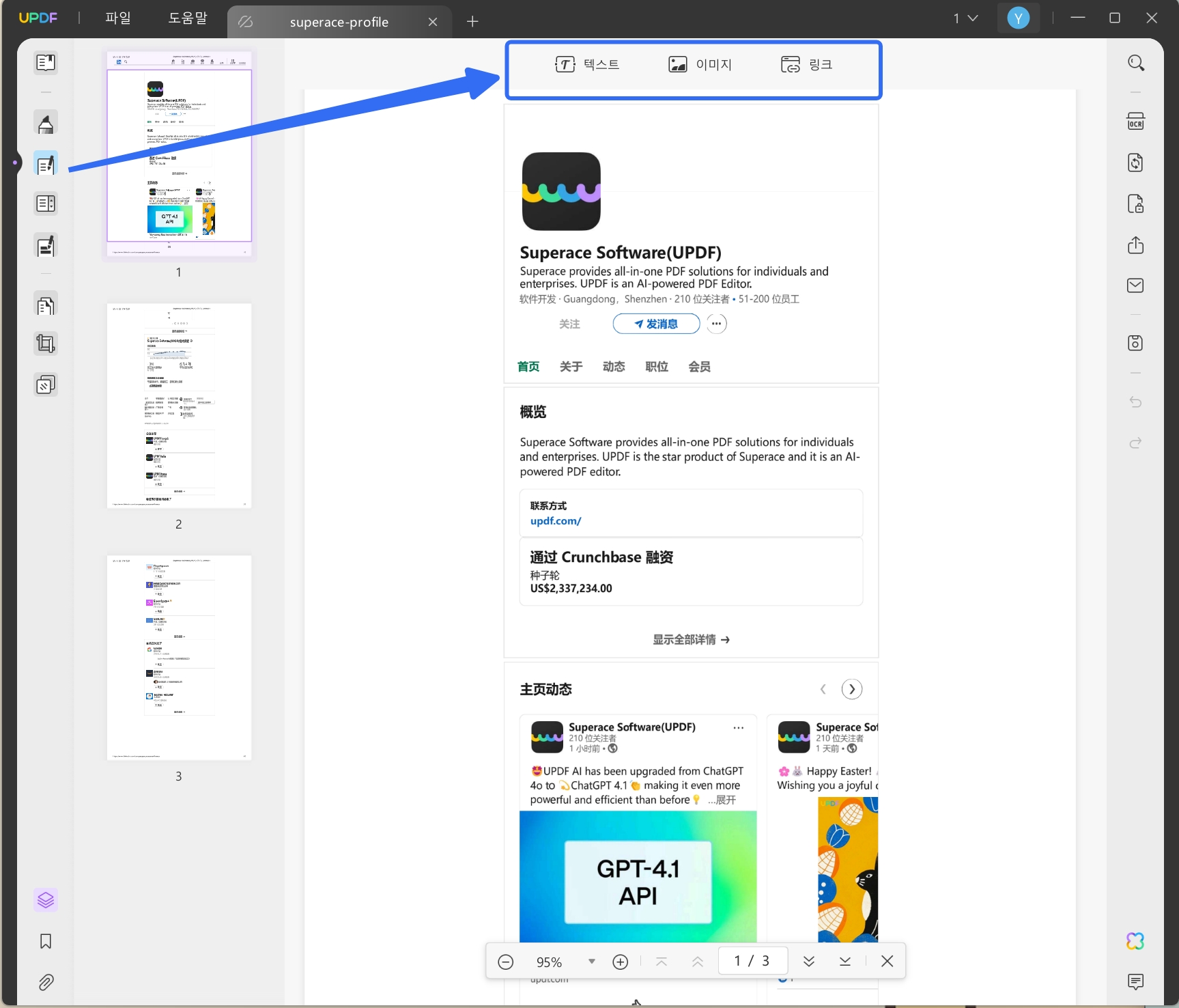
Task: Jump to the last page
Action: (845, 962)
